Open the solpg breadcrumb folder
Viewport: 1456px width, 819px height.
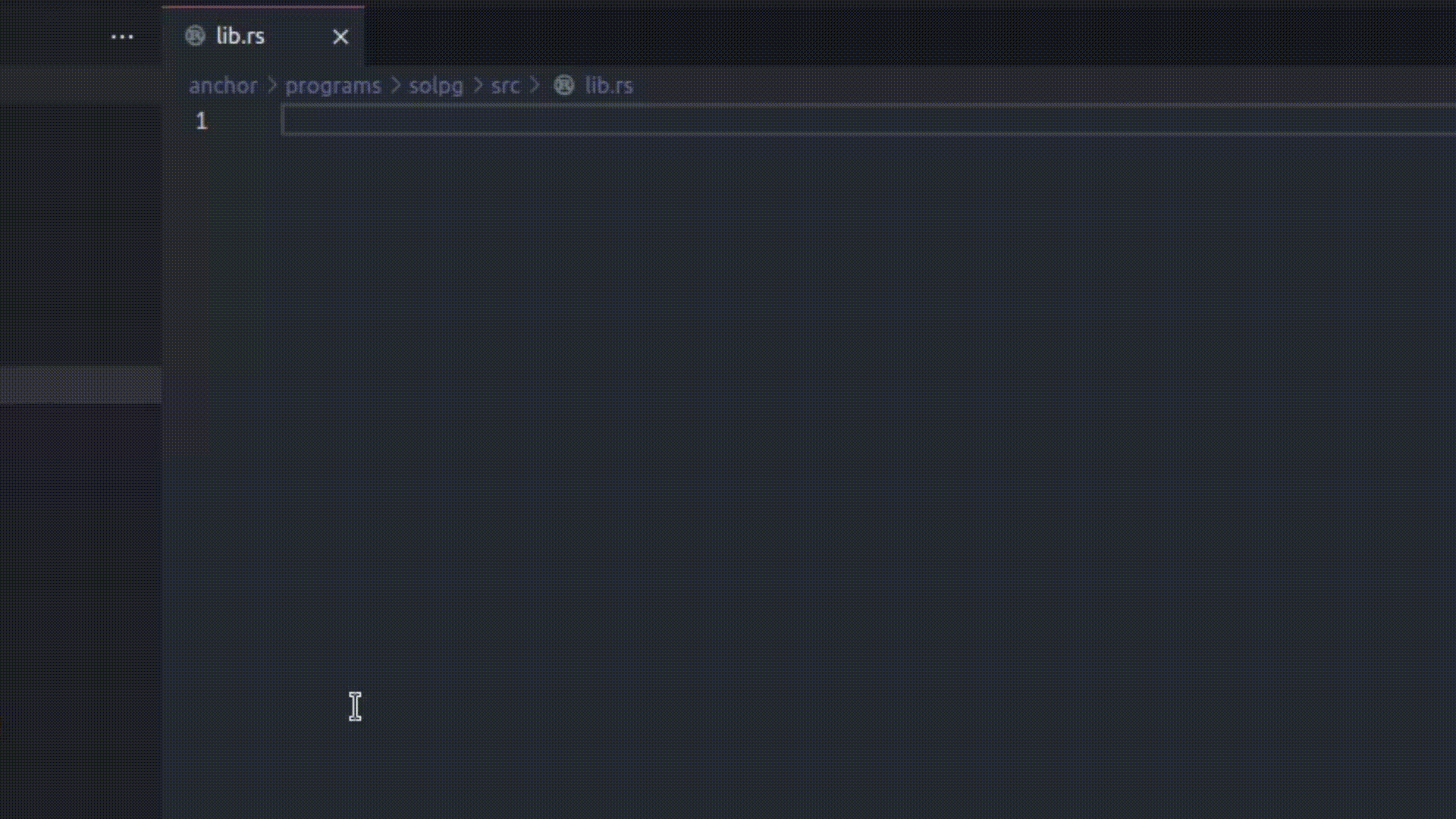[x=436, y=86]
